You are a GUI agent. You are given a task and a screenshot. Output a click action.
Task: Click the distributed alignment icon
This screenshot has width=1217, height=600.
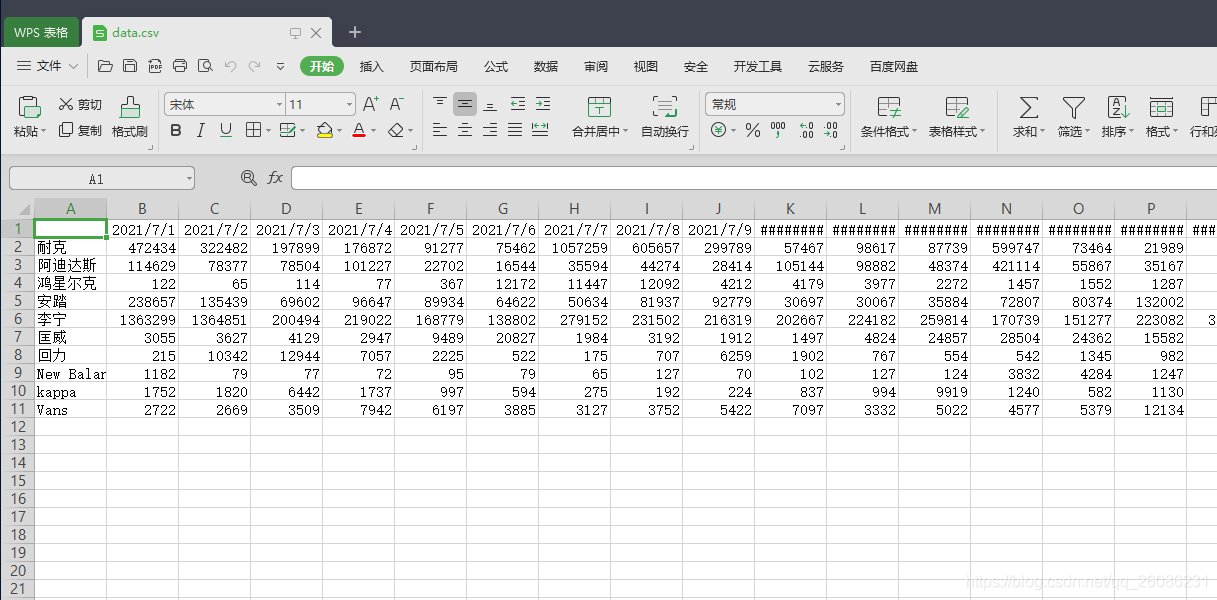541,130
